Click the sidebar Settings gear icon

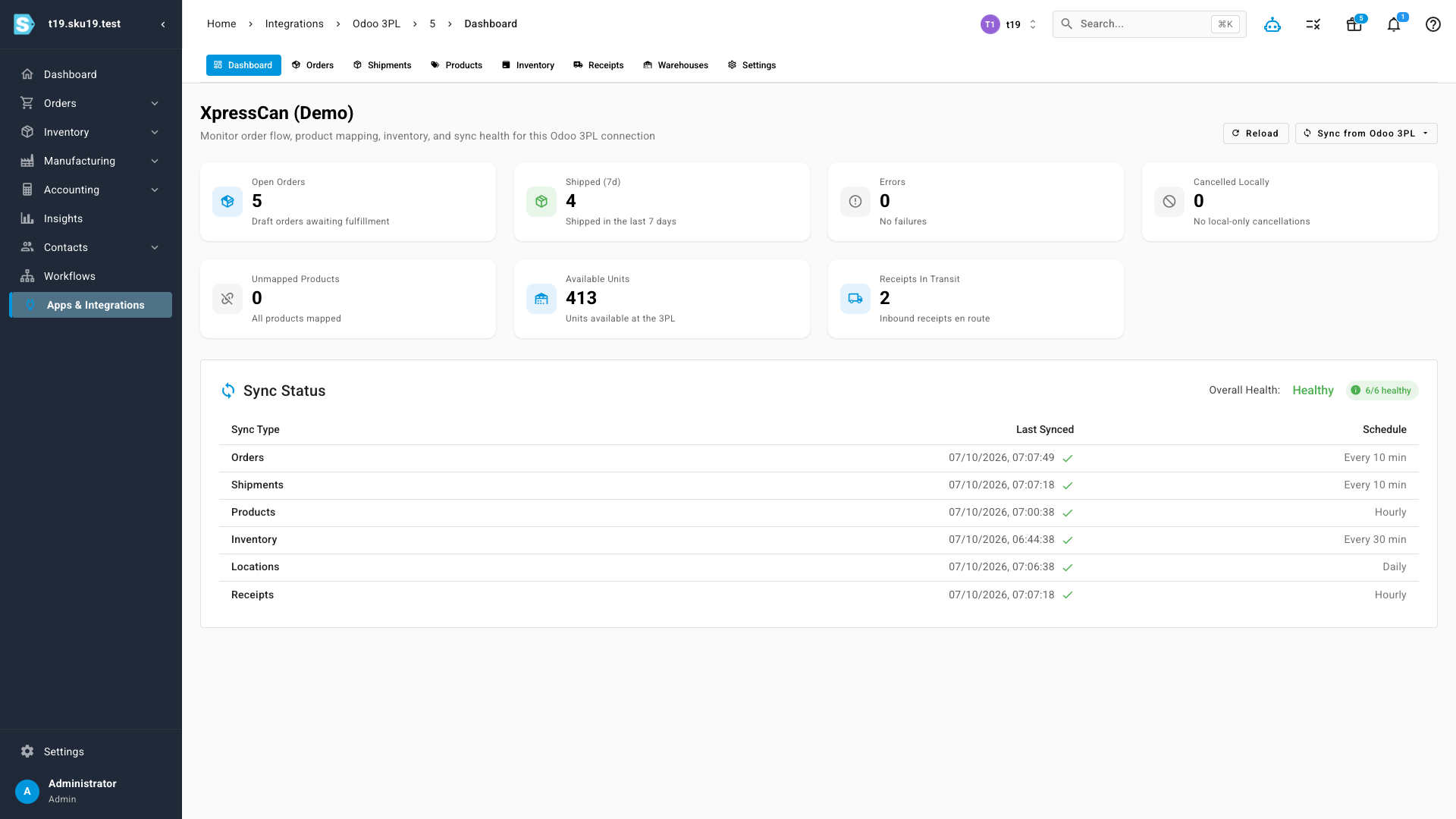(x=27, y=752)
